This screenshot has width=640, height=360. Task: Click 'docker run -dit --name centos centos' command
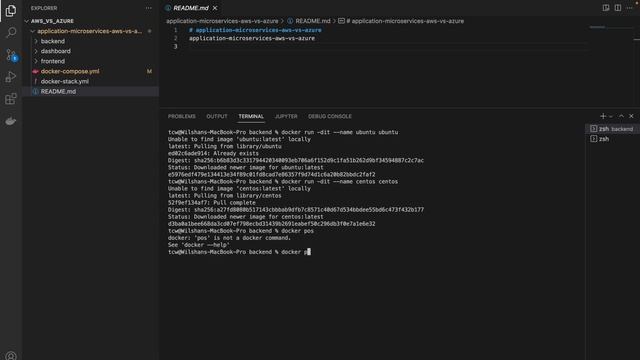(340, 181)
